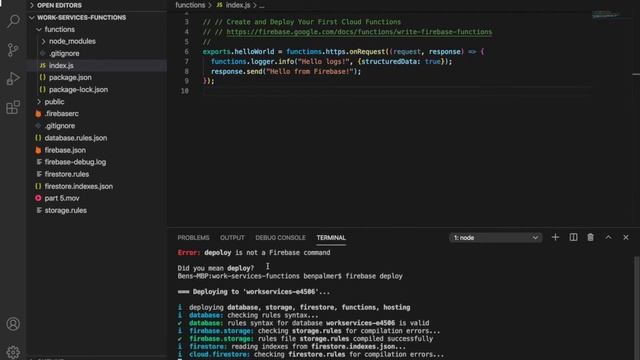Open the firebase.google.com docs link in code
Viewport: 640px width, 360px height.
359,32
